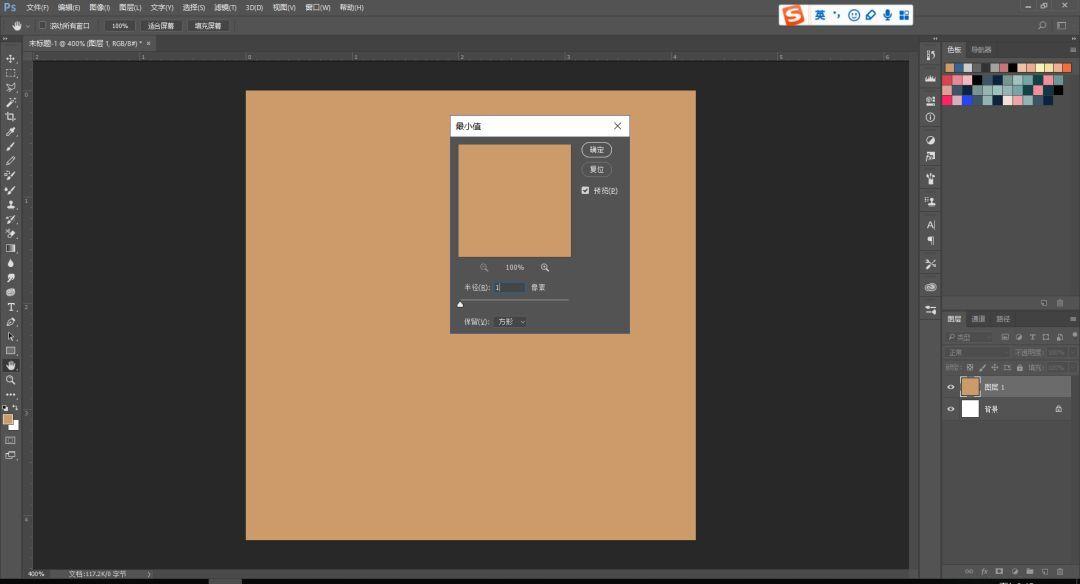Image resolution: width=1080 pixels, height=584 pixels.
Task: Click the 填充屏幕 button
Action: pyautogui.click(x=208, y=25)
